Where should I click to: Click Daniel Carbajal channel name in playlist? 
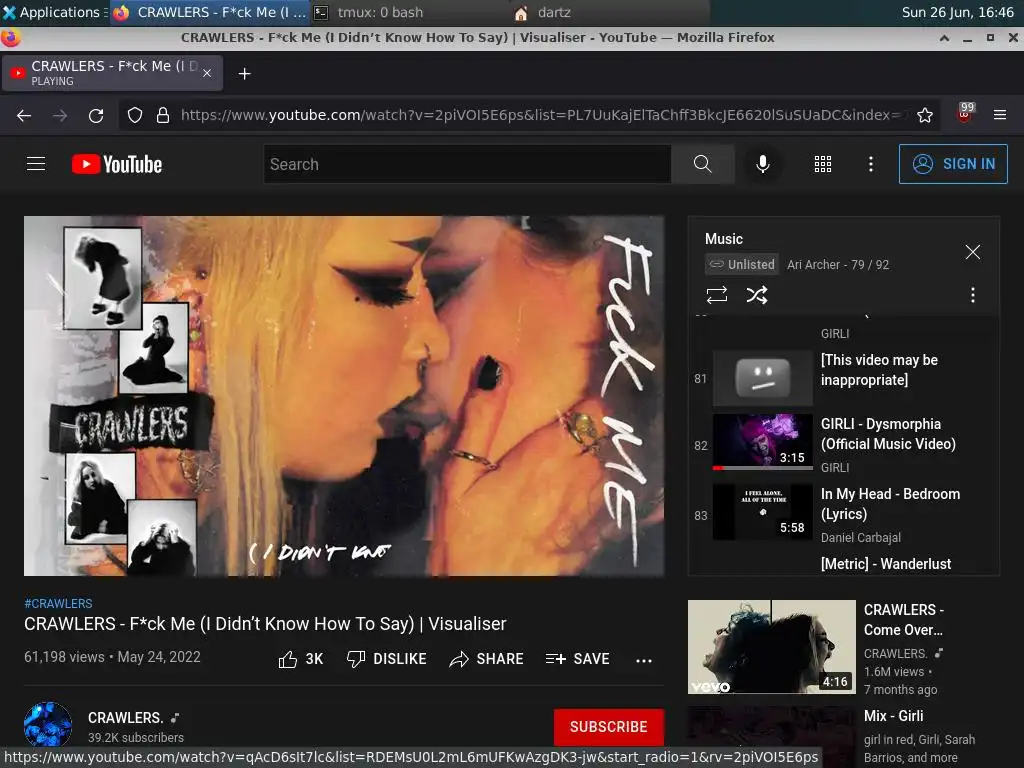[x=861, y=537]
